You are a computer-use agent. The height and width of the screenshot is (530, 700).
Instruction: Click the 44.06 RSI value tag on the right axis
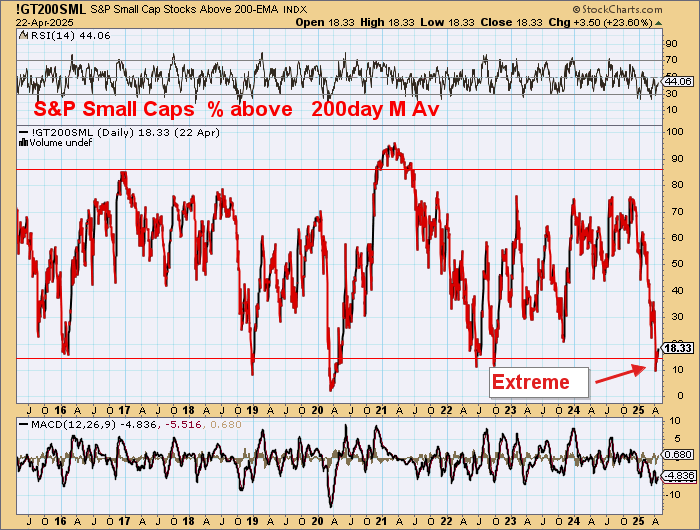pos(678,81)
